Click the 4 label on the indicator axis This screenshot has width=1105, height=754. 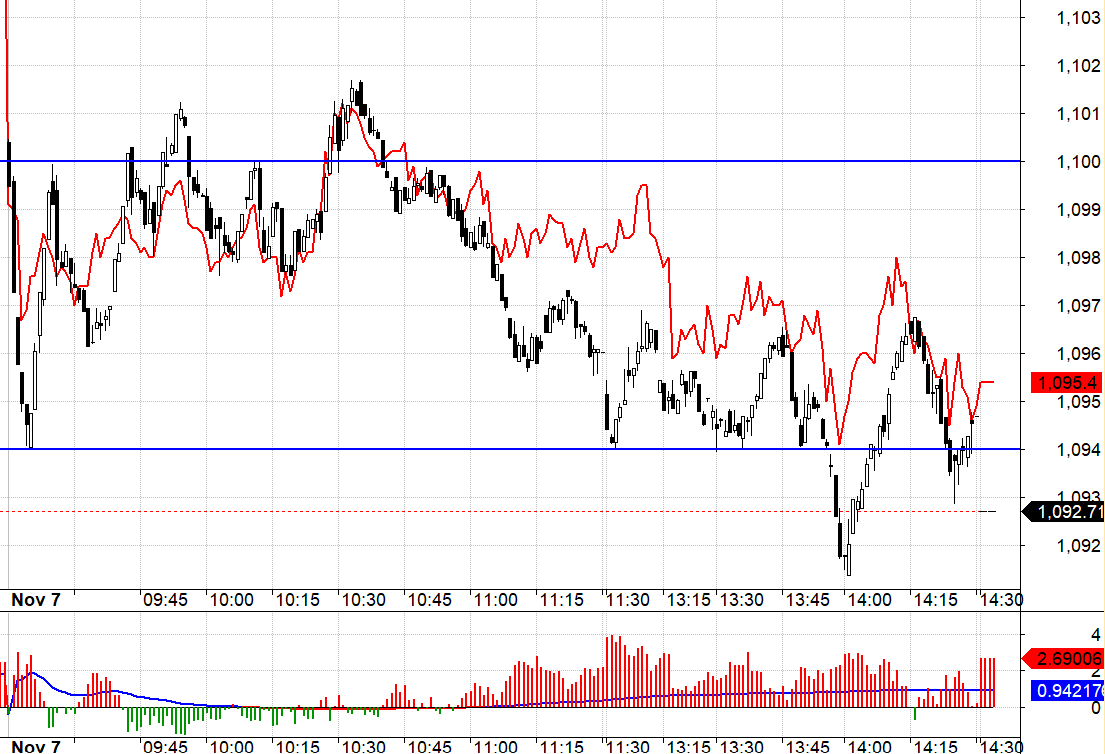pos(1096,635)
